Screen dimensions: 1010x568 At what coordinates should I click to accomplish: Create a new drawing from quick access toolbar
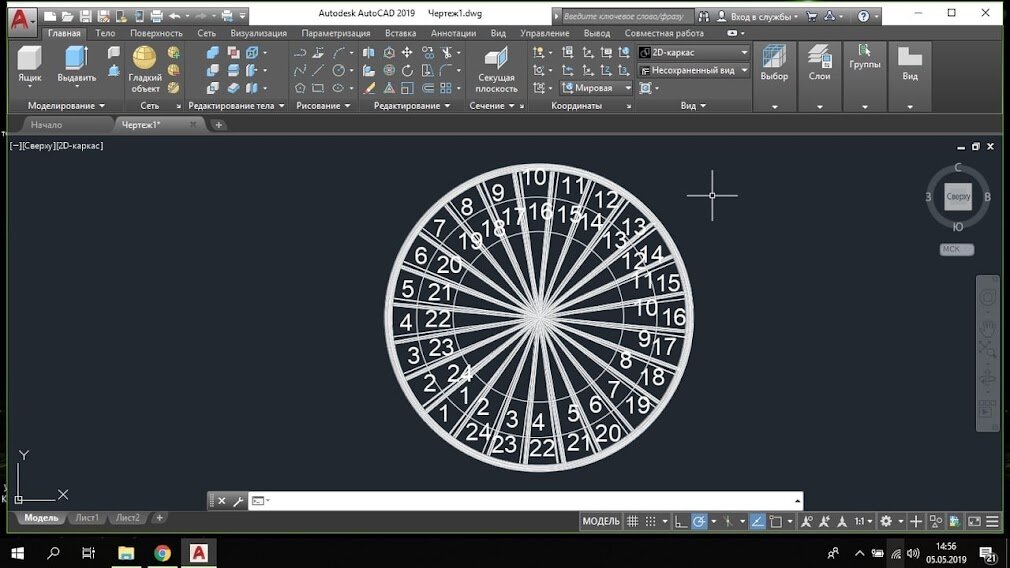[x=50, y=15]
